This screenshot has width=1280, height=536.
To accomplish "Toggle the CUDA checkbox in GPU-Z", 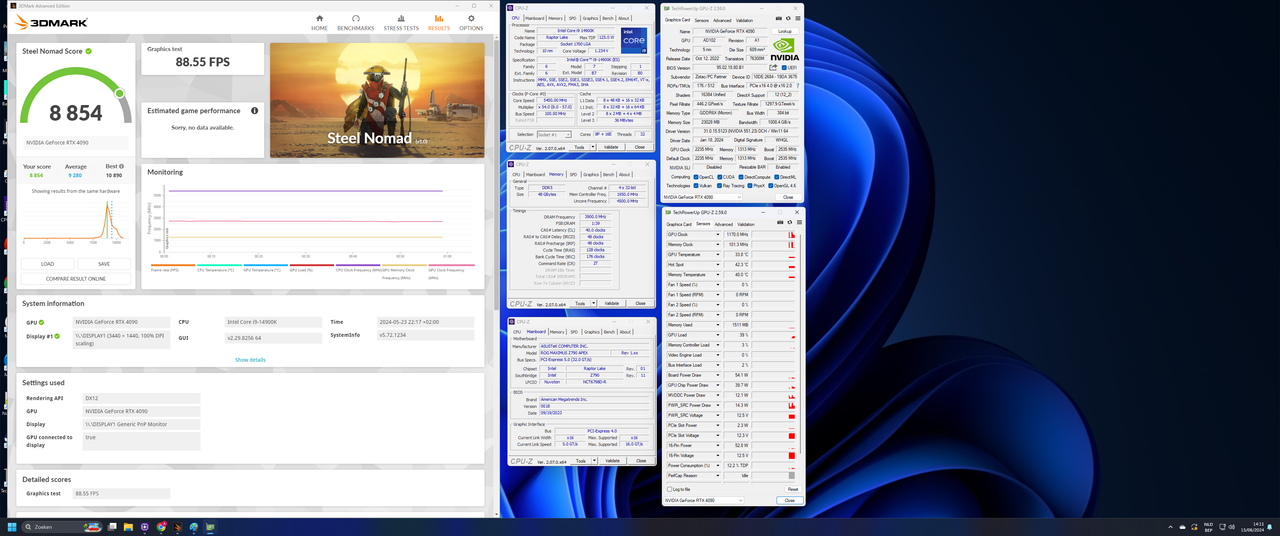I will [722, 177].
